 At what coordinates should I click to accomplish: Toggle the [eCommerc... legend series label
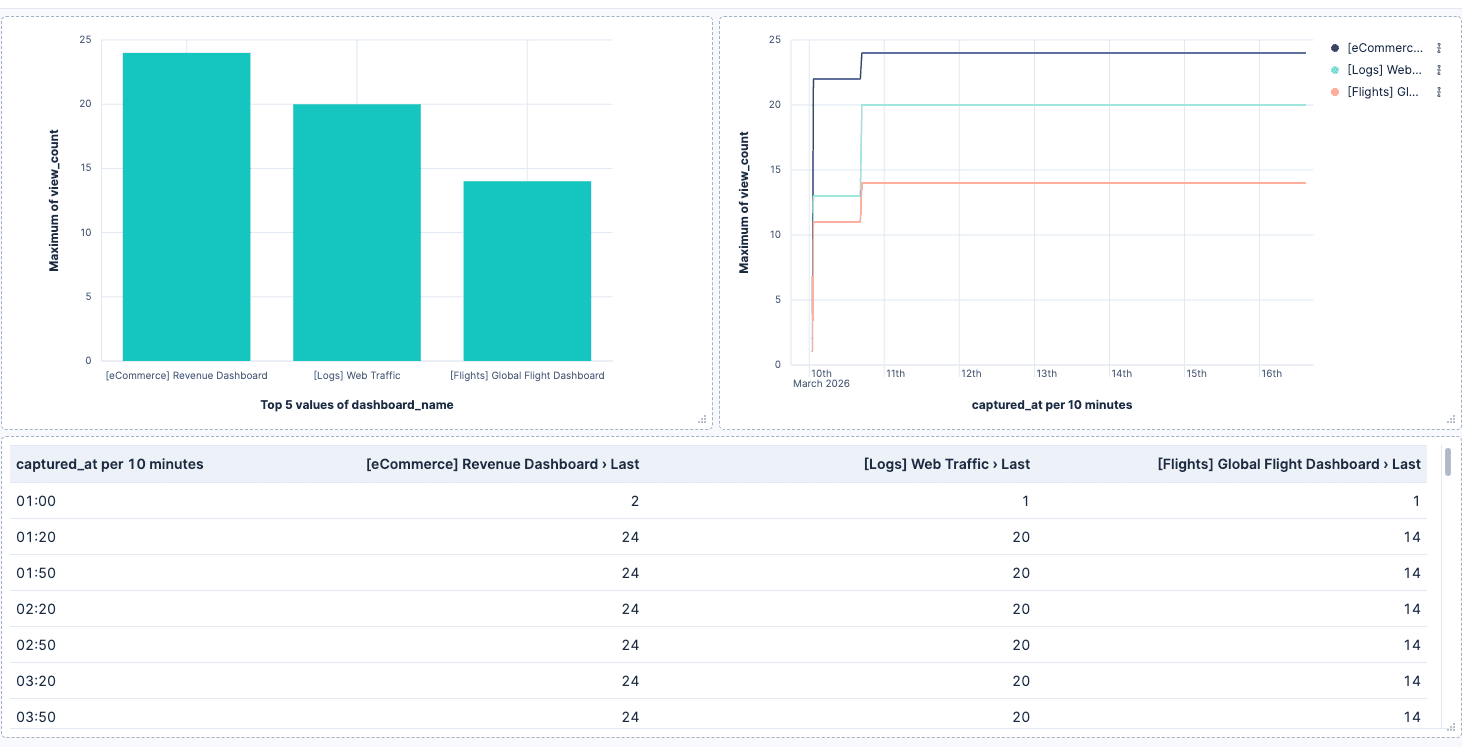pyautogui.click(x=1384, y=48)
